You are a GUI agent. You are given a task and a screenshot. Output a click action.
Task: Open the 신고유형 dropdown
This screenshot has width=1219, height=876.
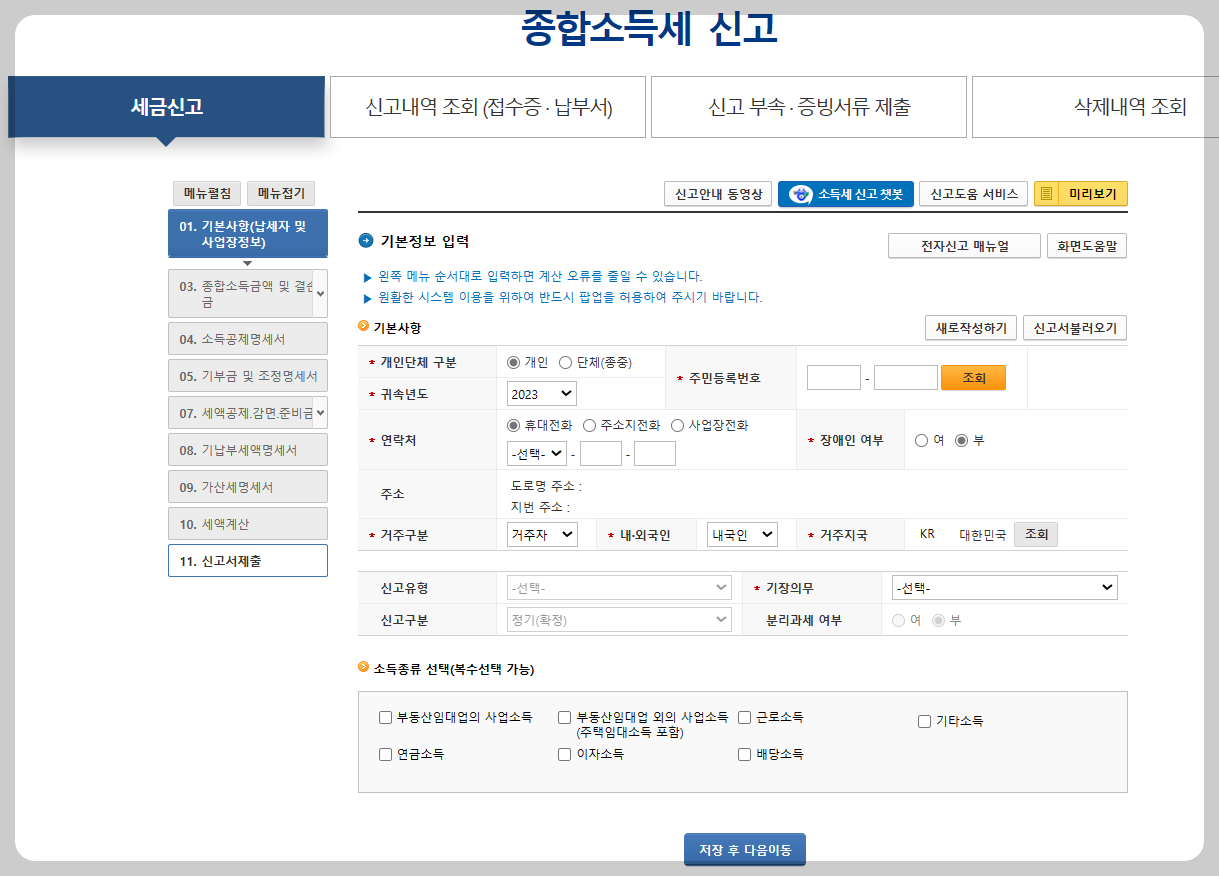(619, 588)
